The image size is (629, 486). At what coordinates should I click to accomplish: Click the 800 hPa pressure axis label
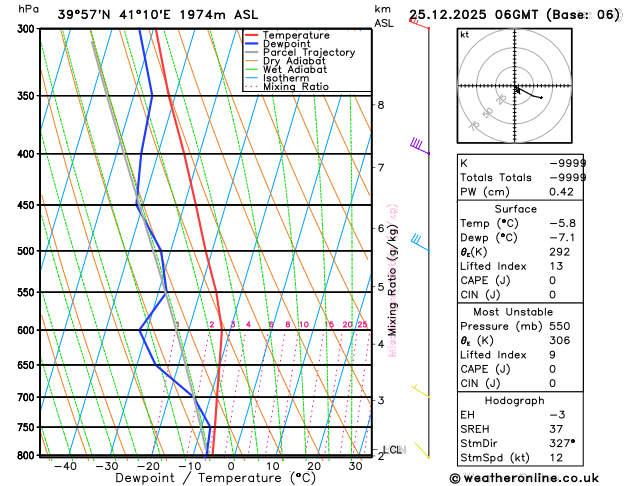[x=28, y=456]
